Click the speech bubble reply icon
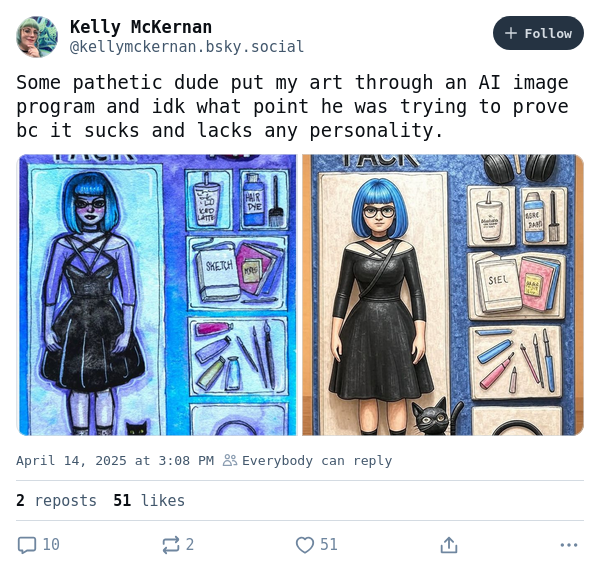Image resolution: width=600 pixels, height=571 pixels. (x=27, y=545)
